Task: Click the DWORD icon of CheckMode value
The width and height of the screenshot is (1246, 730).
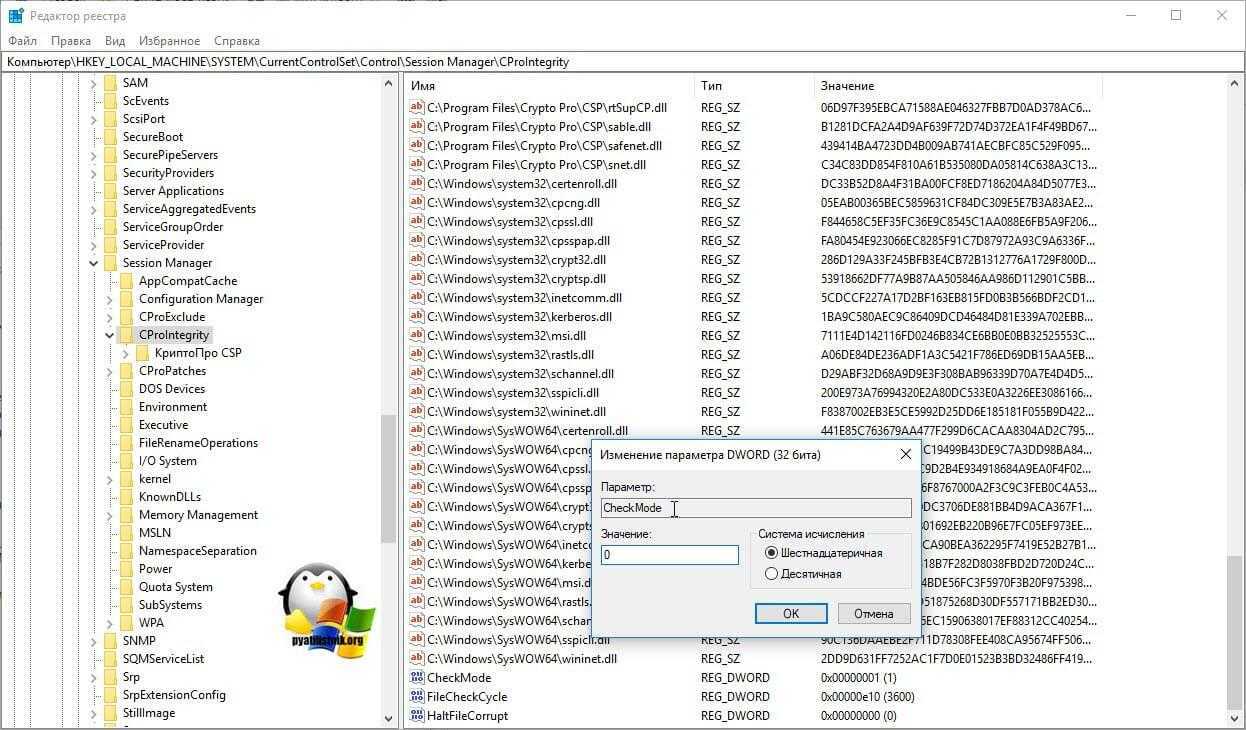Action: [417, 678]
